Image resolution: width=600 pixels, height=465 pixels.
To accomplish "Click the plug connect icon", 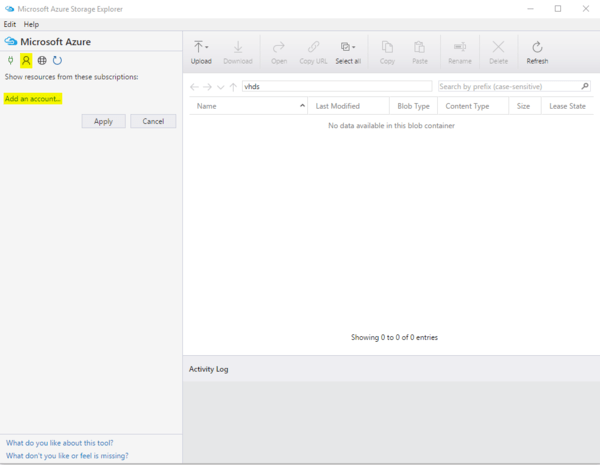I will (x=11, y=60).
